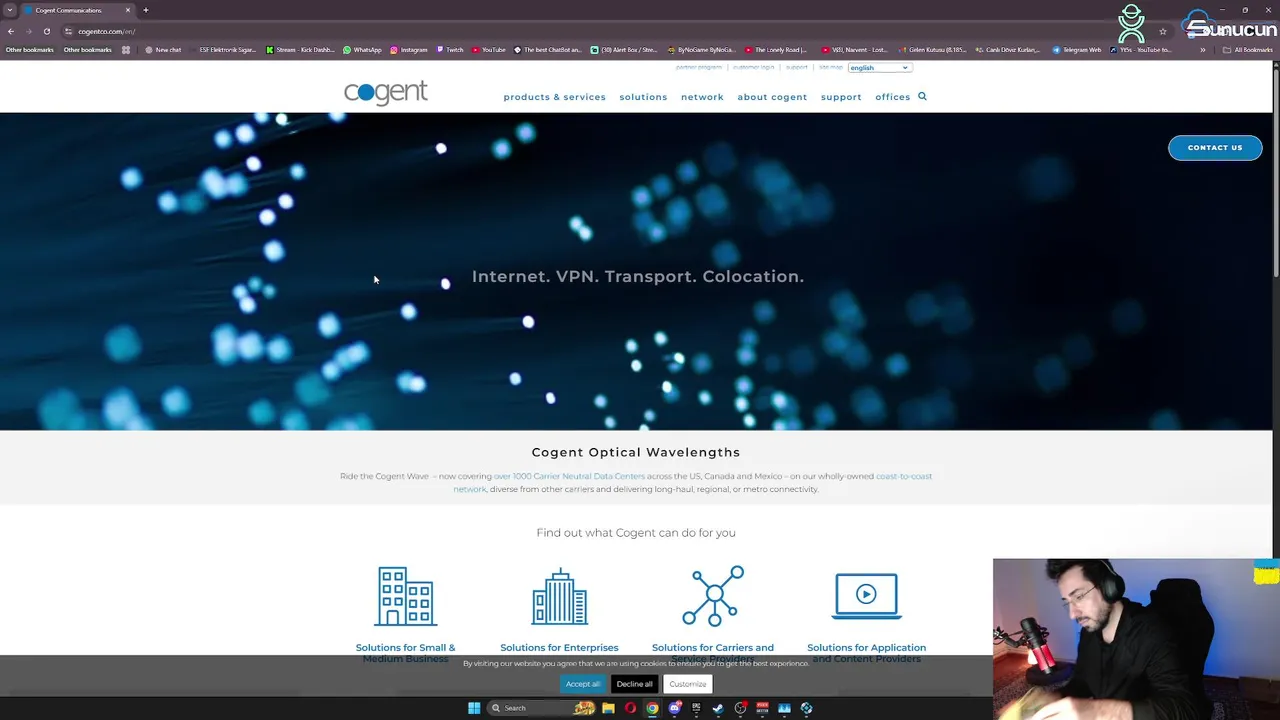Click the Carriers network nodes icon
Screen dimensions: 1280x720
pos(713,596)
